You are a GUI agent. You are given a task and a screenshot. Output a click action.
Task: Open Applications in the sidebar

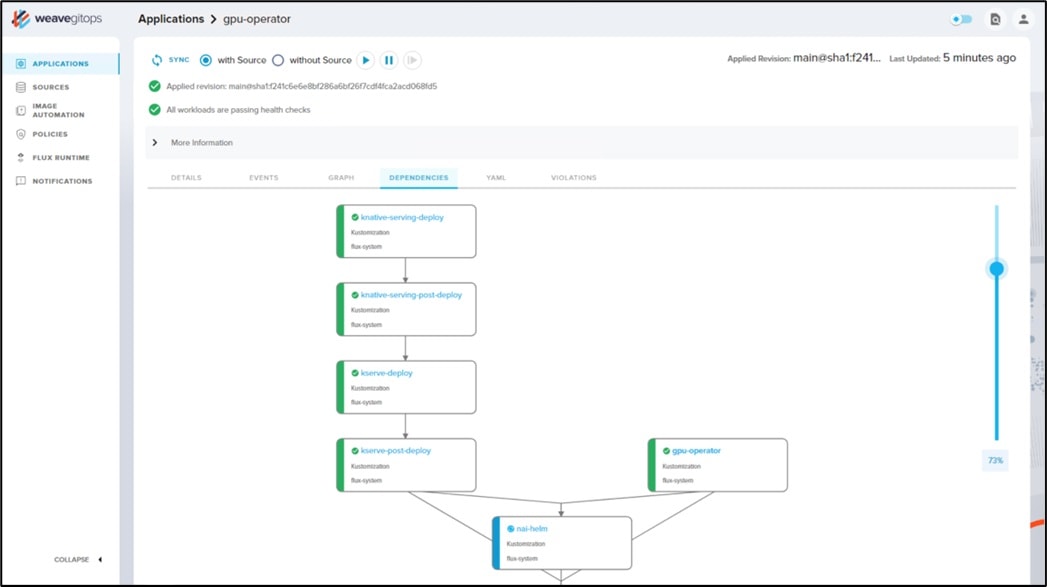(x=60, y=63)
